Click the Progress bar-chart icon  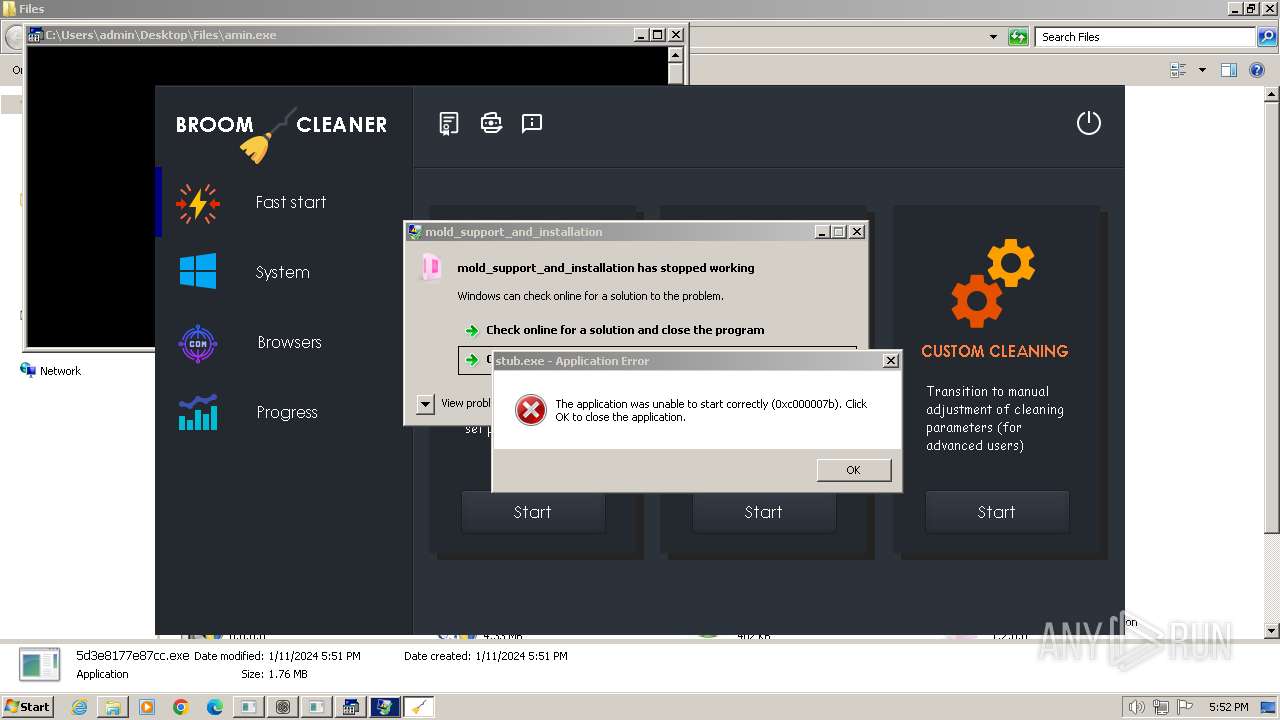198,413
